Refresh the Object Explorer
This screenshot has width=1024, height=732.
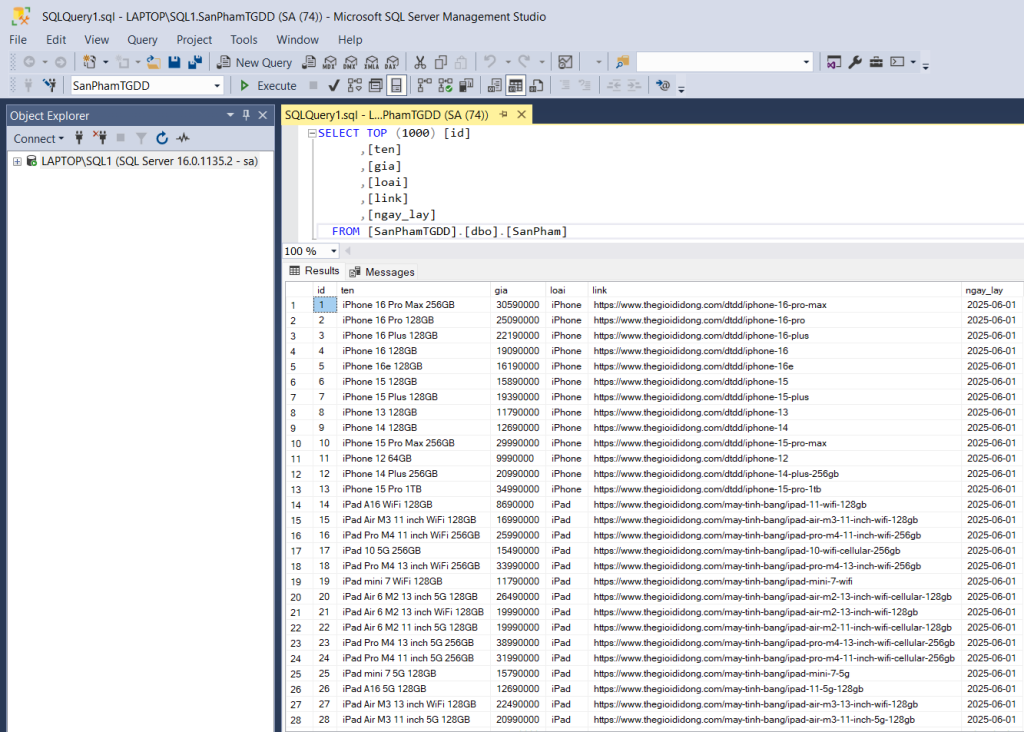[x=162, y=138]
